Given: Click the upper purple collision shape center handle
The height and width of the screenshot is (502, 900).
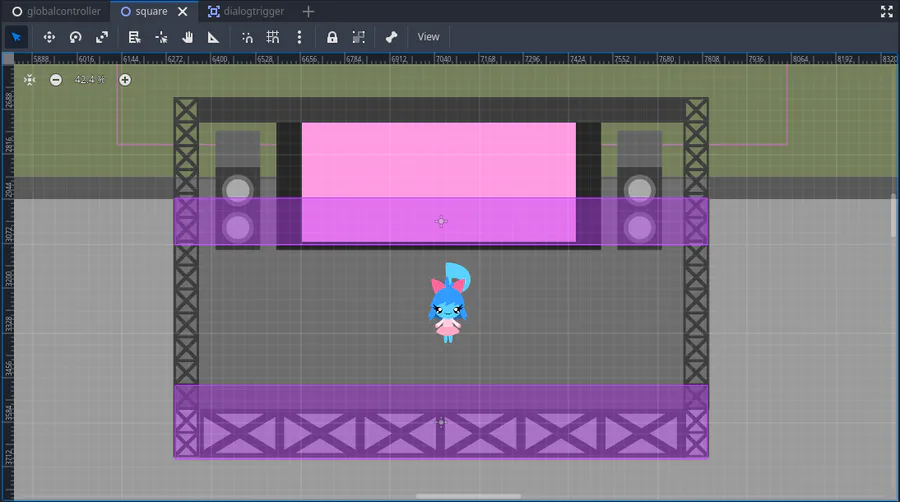Looking at the screenshot, I should (441, 221).
